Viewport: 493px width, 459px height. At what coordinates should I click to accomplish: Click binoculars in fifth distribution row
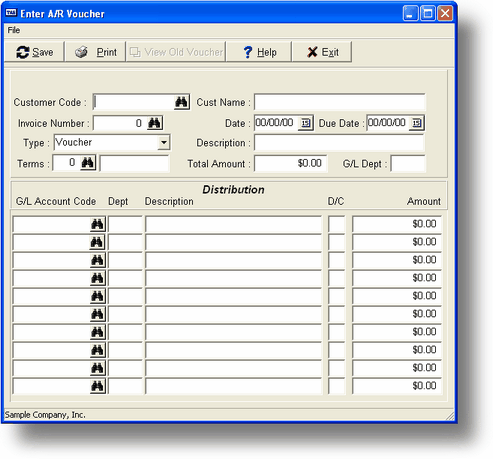pos(97,296)
